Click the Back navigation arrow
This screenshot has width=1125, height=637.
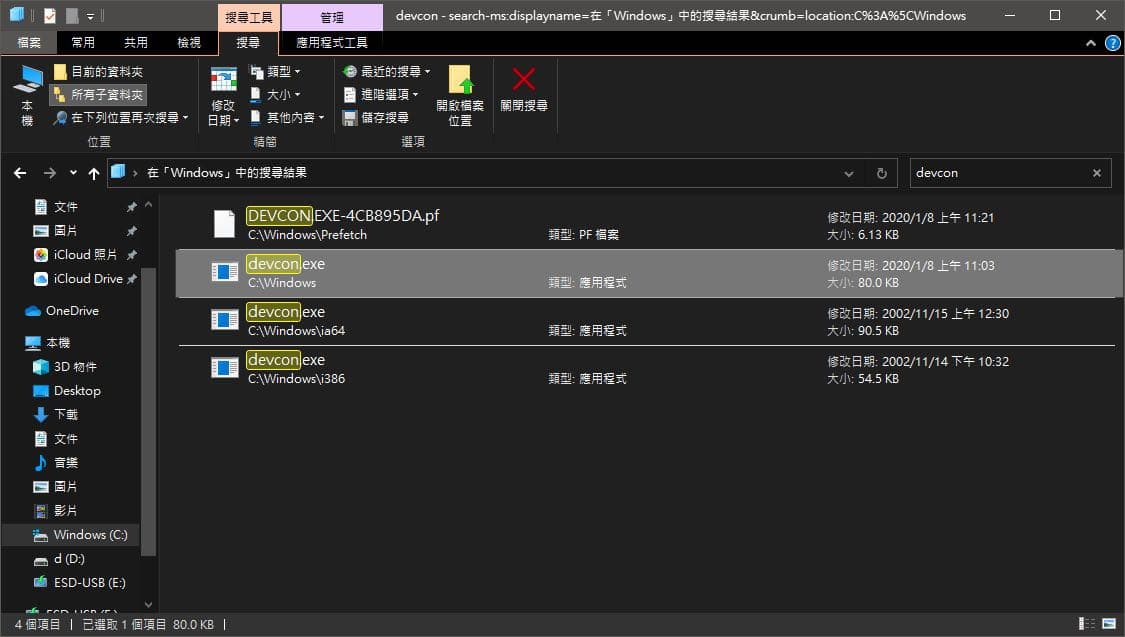pos(20,173)
